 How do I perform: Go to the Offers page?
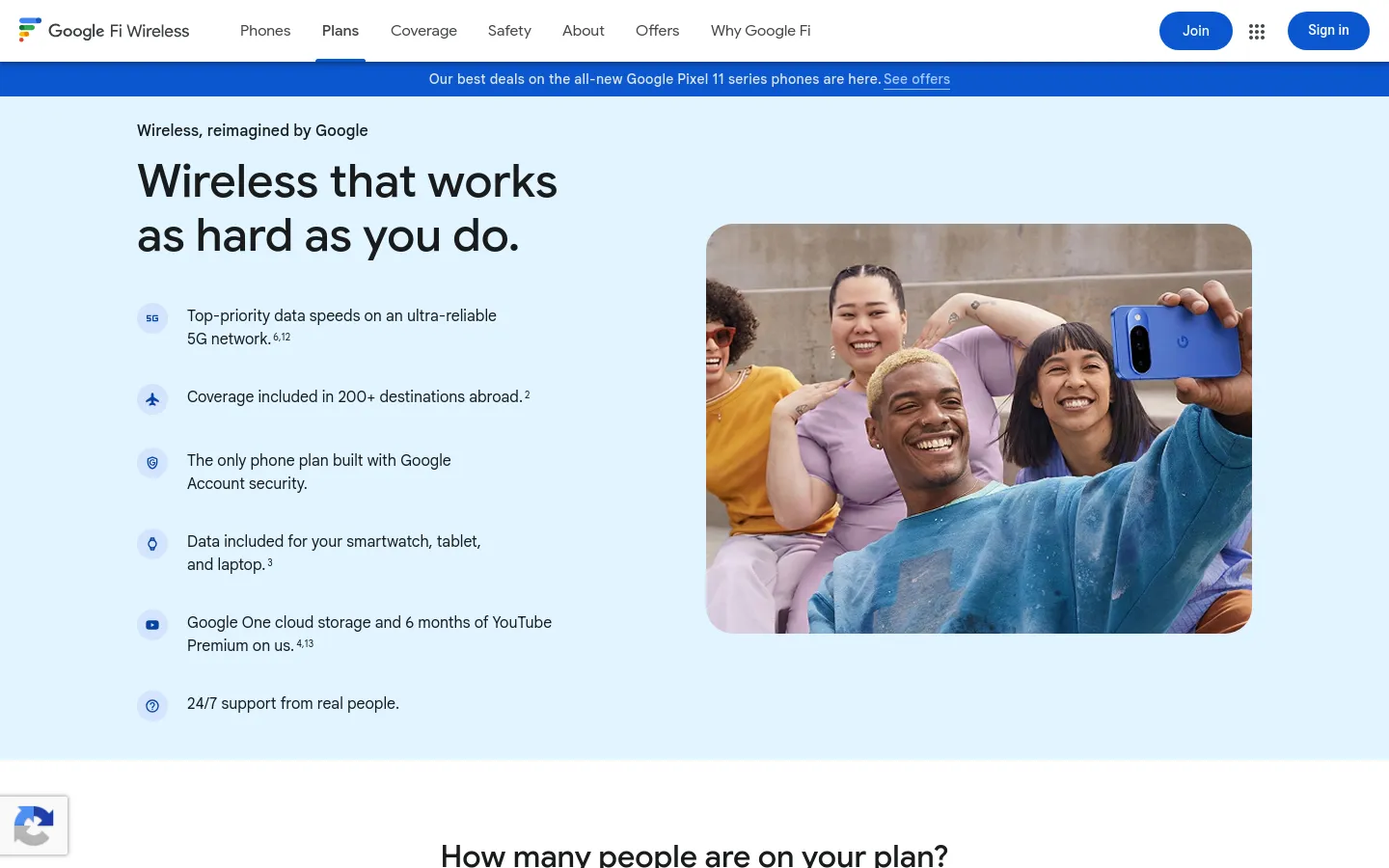[x=657, y=31]
